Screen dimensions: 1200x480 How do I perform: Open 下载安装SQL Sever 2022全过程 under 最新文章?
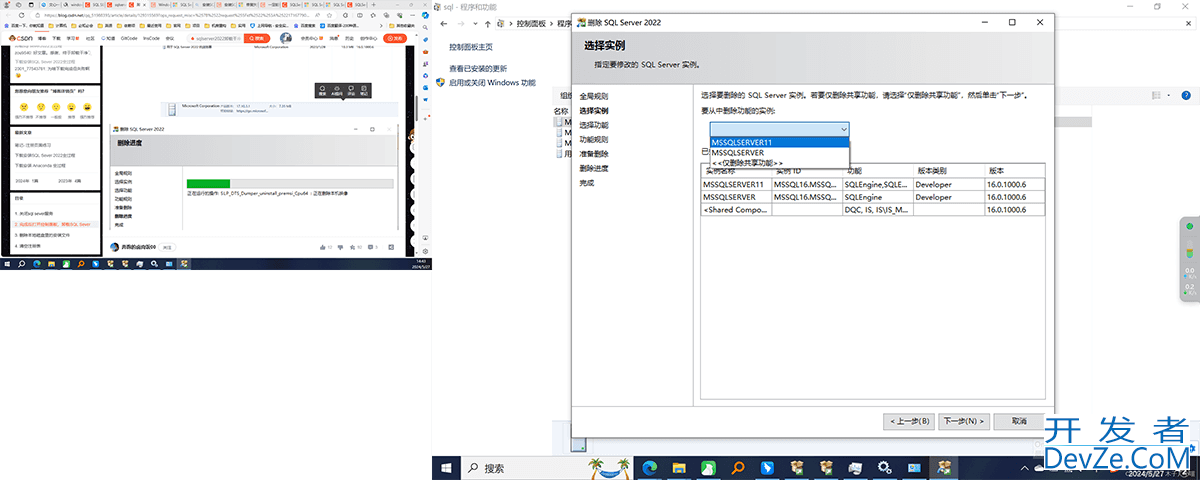[44, 155]
